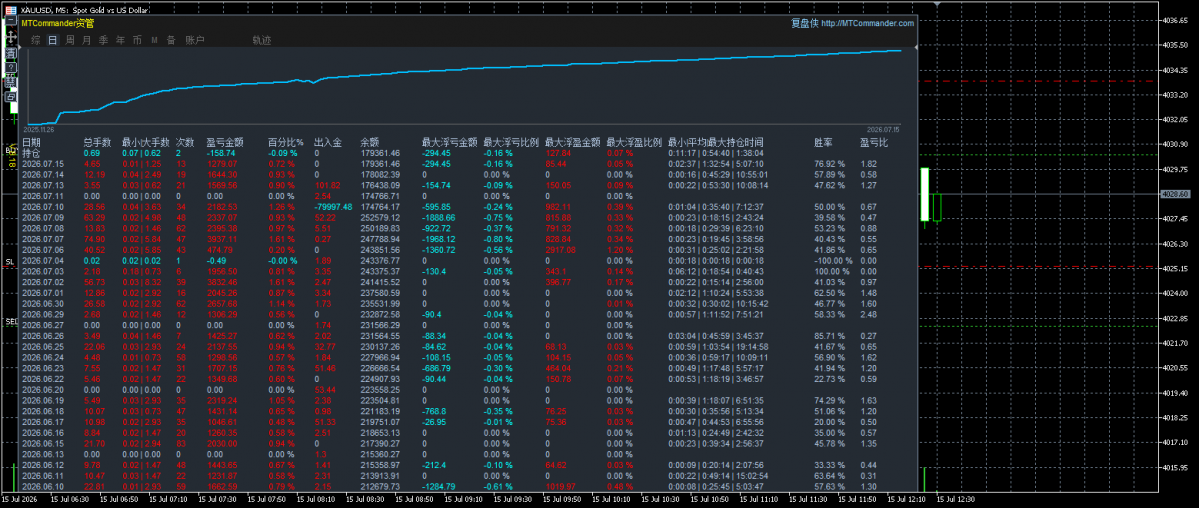
Task: Open the question mark help icon
Action: 11,67
